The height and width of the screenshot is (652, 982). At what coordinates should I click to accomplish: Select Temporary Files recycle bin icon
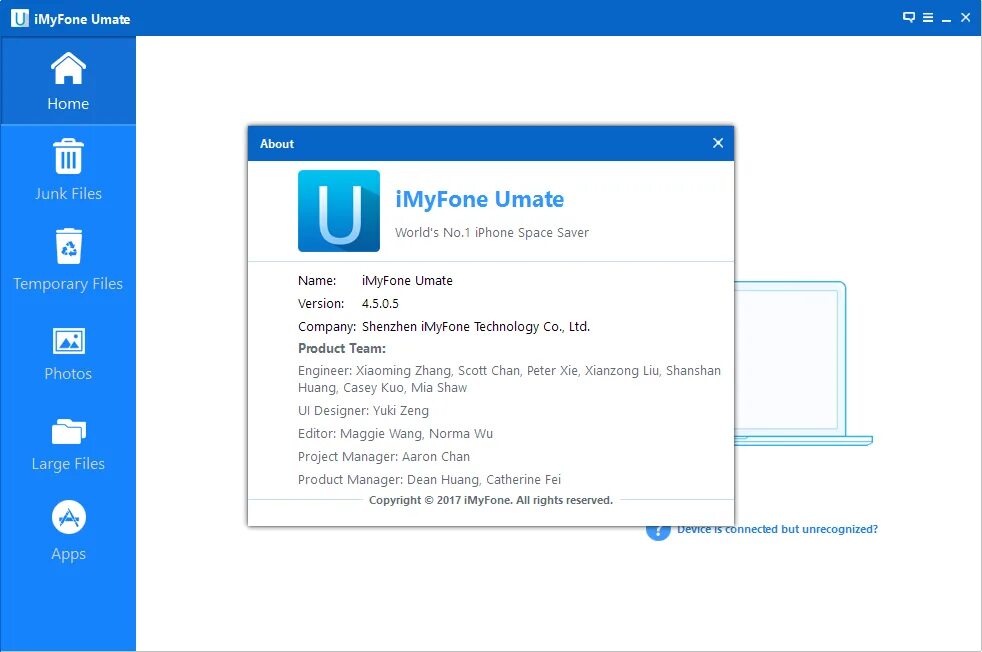click(68, 246)
